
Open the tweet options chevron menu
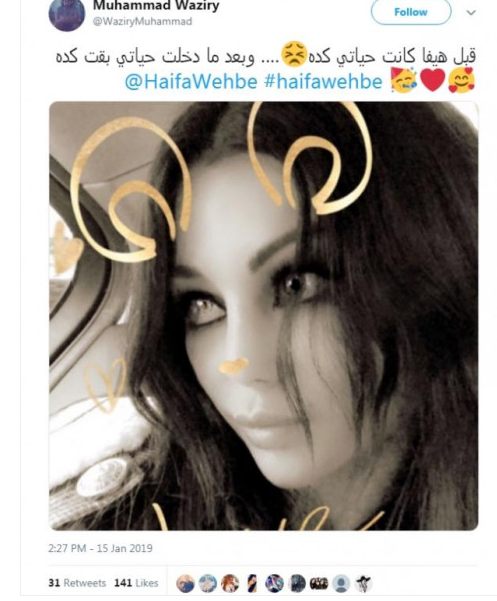[x=471, y=13]
